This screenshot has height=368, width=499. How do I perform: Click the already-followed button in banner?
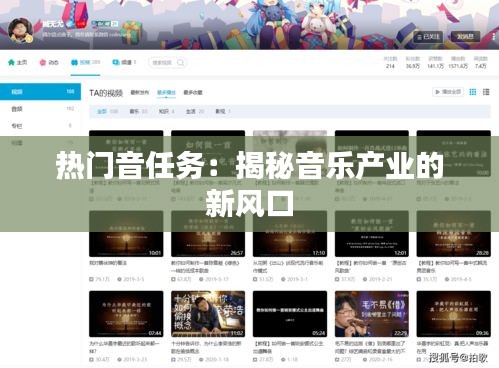coord(428,37)
